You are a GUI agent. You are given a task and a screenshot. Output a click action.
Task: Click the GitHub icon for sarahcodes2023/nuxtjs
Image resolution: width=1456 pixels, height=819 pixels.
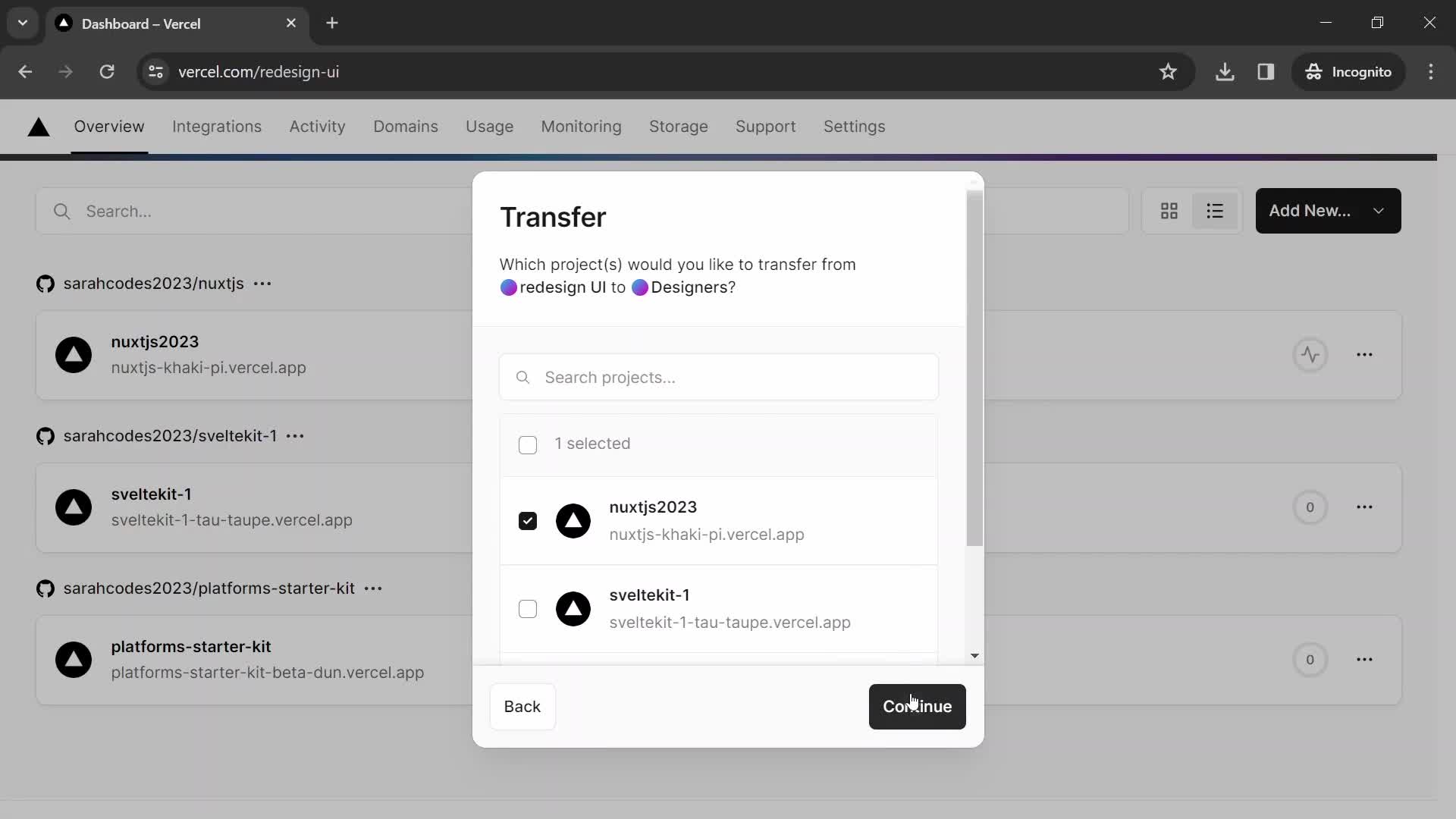coord(45,283)
